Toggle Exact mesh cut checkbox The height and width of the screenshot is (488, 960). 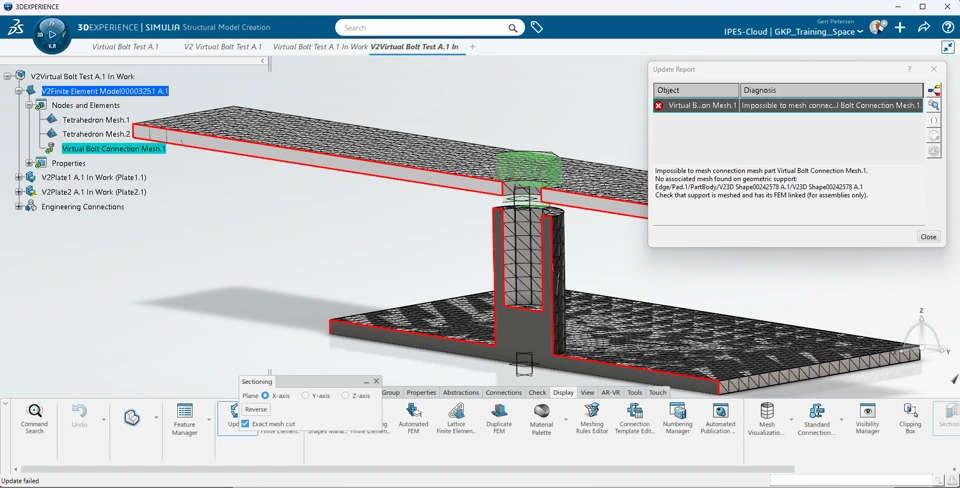coord(246,424)
